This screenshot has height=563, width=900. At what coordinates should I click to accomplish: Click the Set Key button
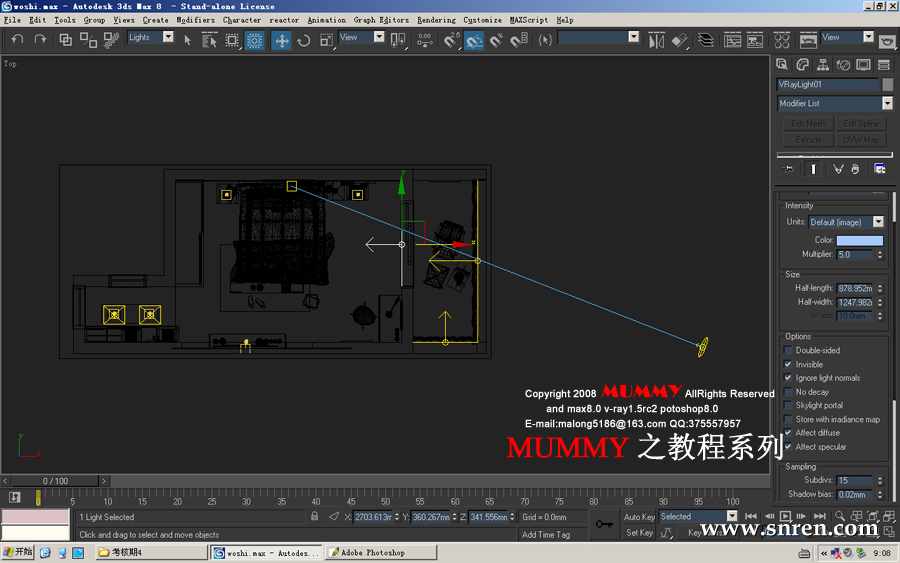[639, 533]
